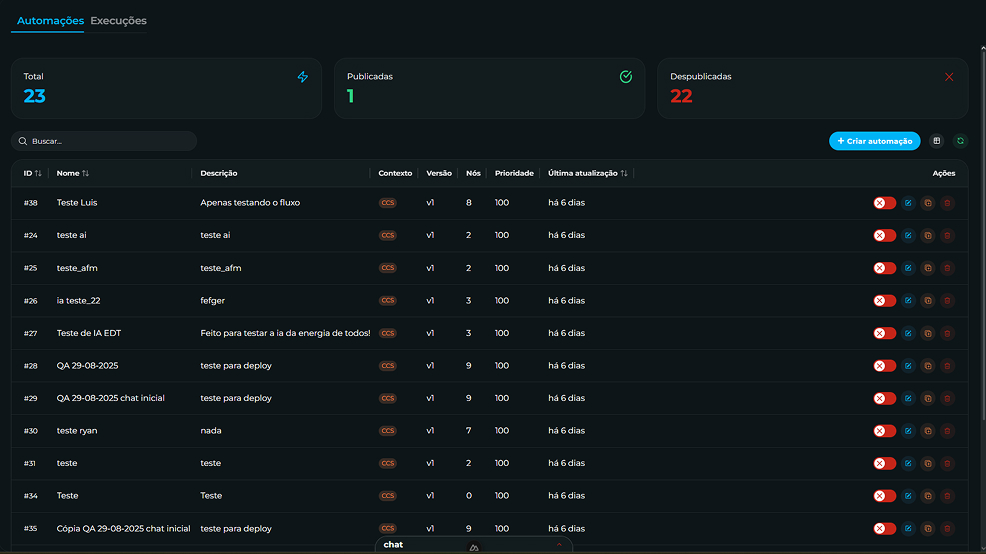Image resolution: width=986 pixels, height=554 pixels.
Task: Click the page vertical scrollbar
Action: click(x=983, y=236)
